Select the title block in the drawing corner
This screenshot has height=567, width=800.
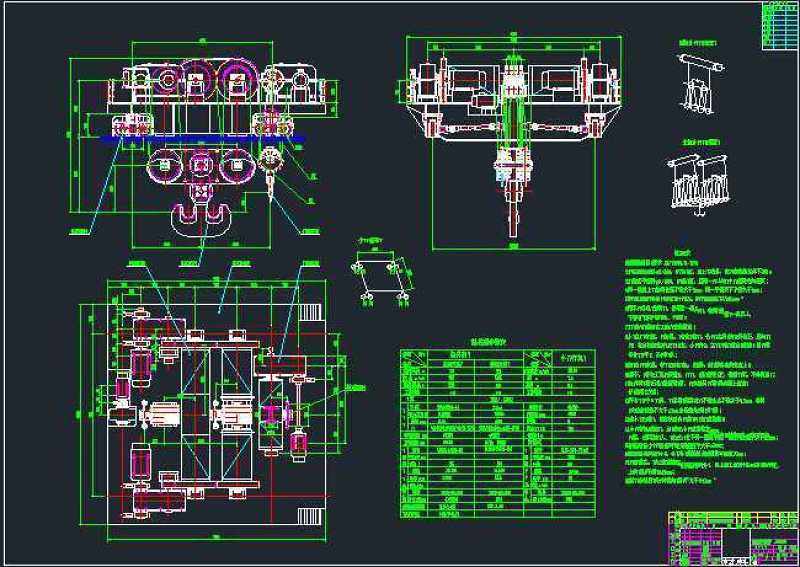click(733, 536)
